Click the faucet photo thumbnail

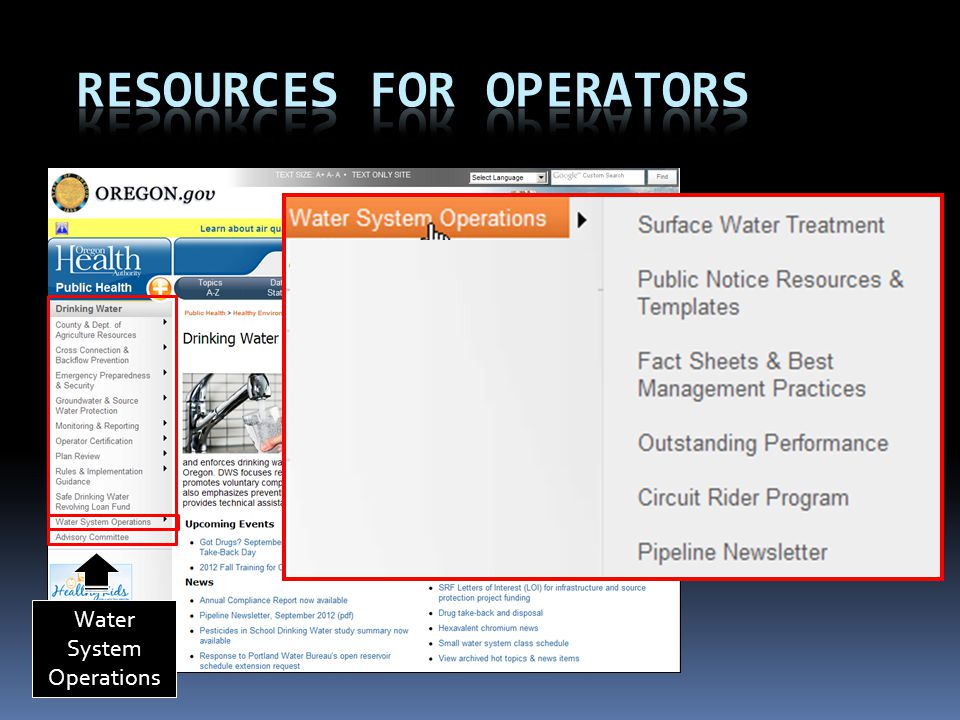coord(232,413)
